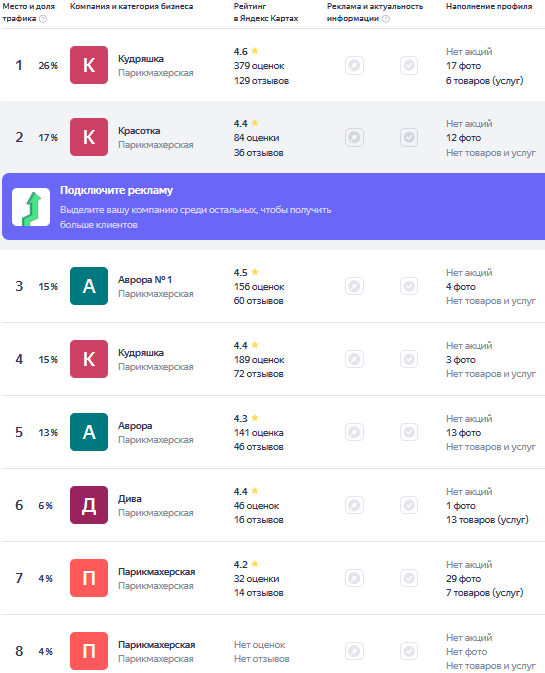Click the checkmark icon for Аврора in row 5
This screenshot has width=545, height=673.
pos(409,432)
